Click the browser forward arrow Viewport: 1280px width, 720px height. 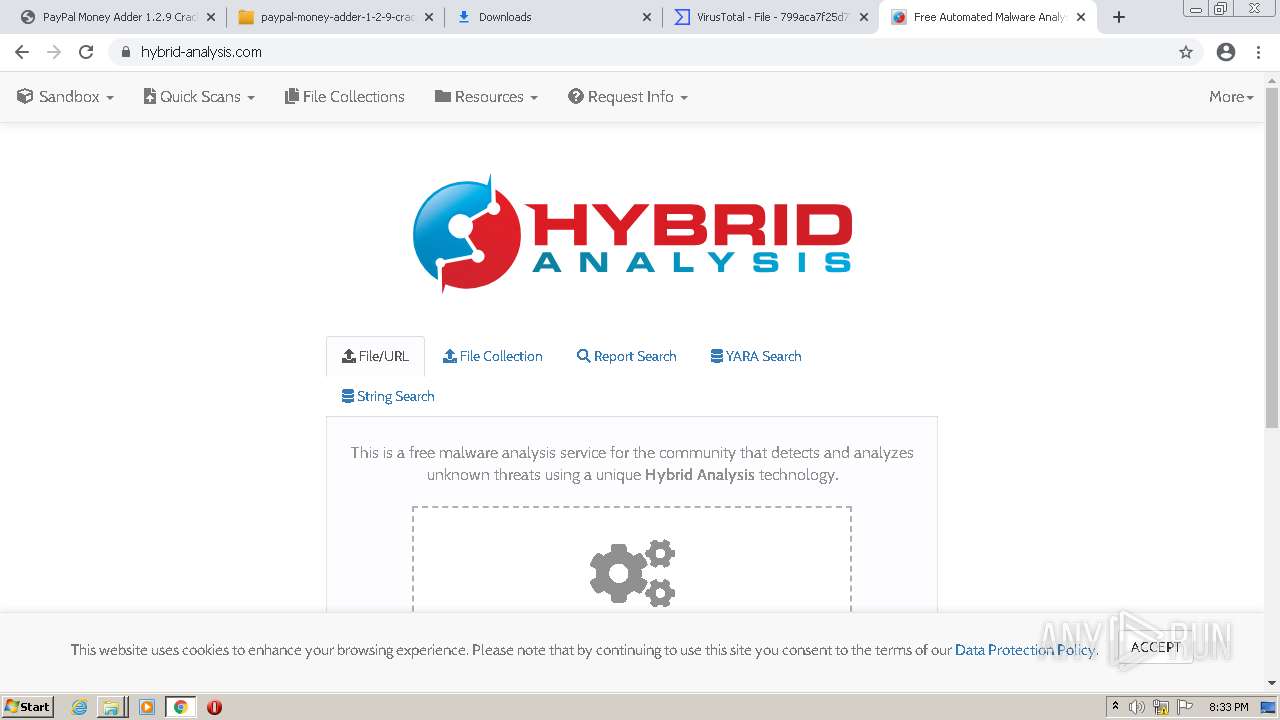tap(54, 52)
